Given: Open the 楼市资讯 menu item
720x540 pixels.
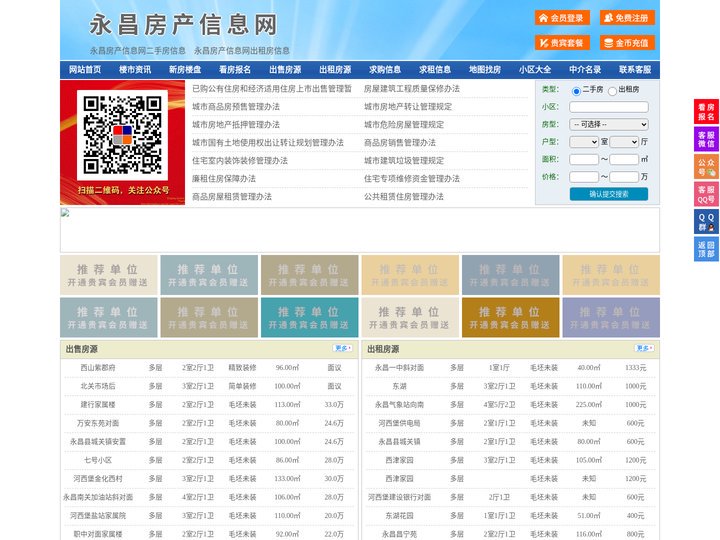Looking at the screenshot, I should pyautogui.click(x=135, y=70).
